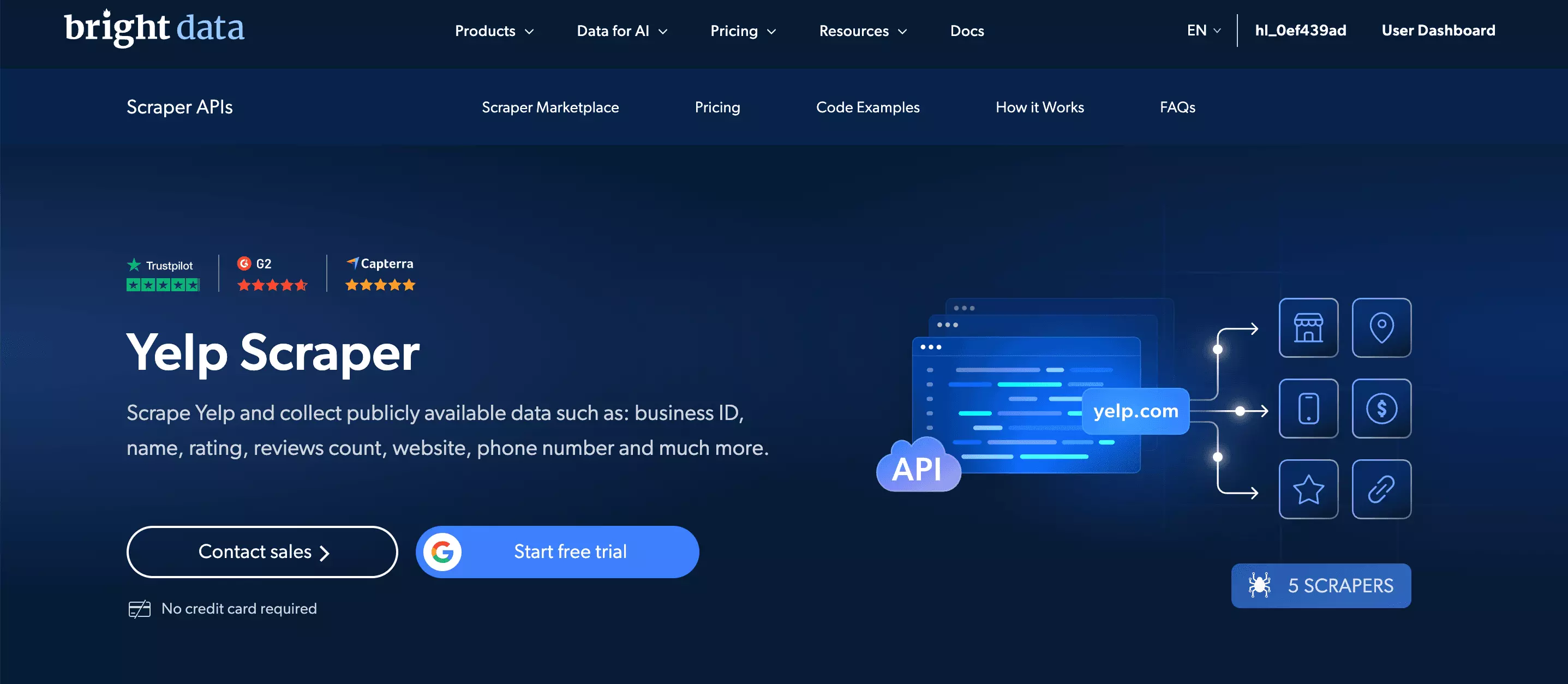Click the yelp.com label in illustration
Screen dimensions: 1568x684
click(1136, 411)
